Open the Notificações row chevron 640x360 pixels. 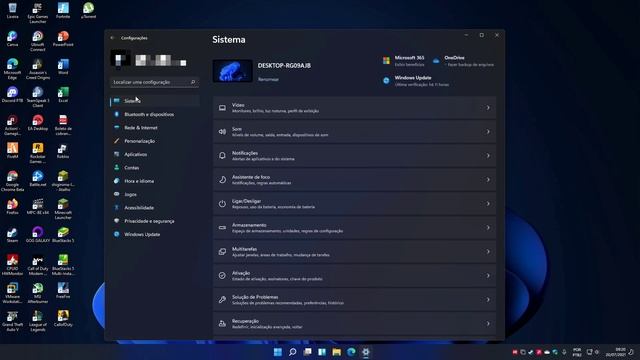tap(488, 156)
